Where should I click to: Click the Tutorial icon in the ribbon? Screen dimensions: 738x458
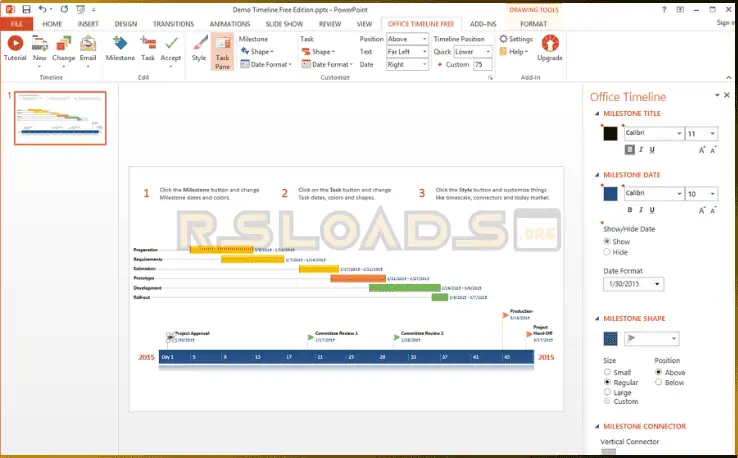pyautogui.click(x=15, y=45)
